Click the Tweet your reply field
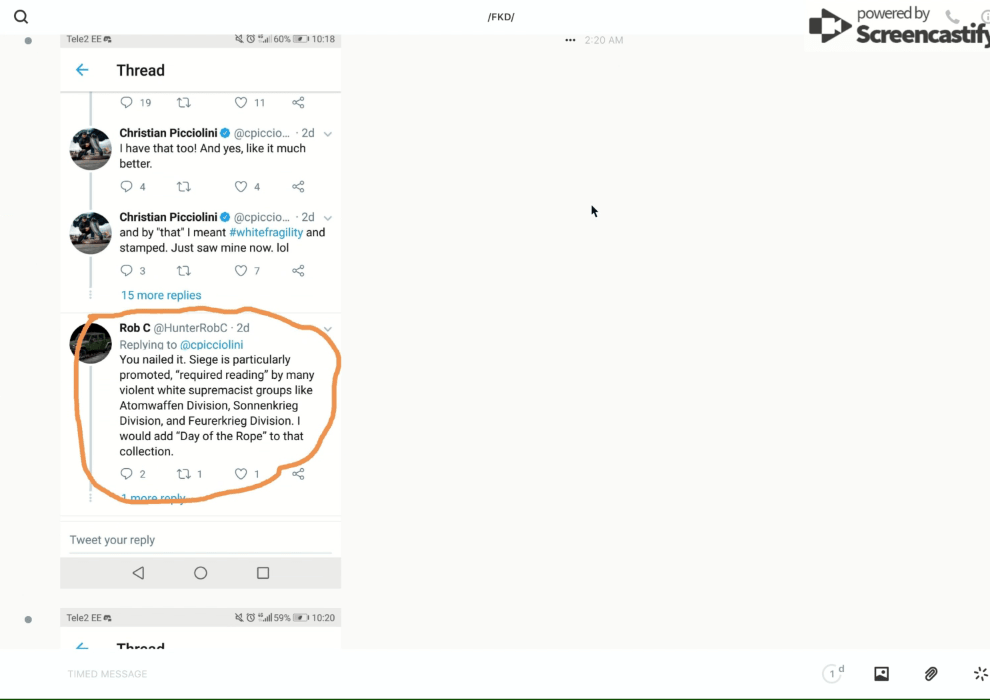This screenshot has height=700, width=990. point(200,540)
